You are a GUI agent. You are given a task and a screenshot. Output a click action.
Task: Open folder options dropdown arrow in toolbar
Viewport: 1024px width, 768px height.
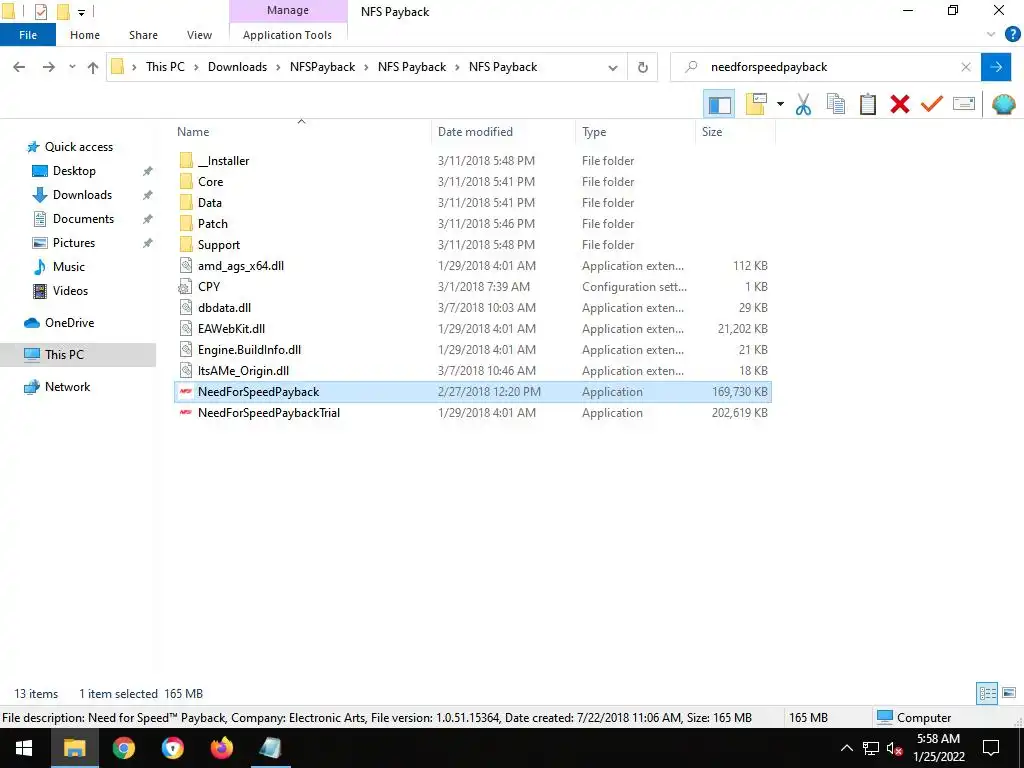click(780, 104)
